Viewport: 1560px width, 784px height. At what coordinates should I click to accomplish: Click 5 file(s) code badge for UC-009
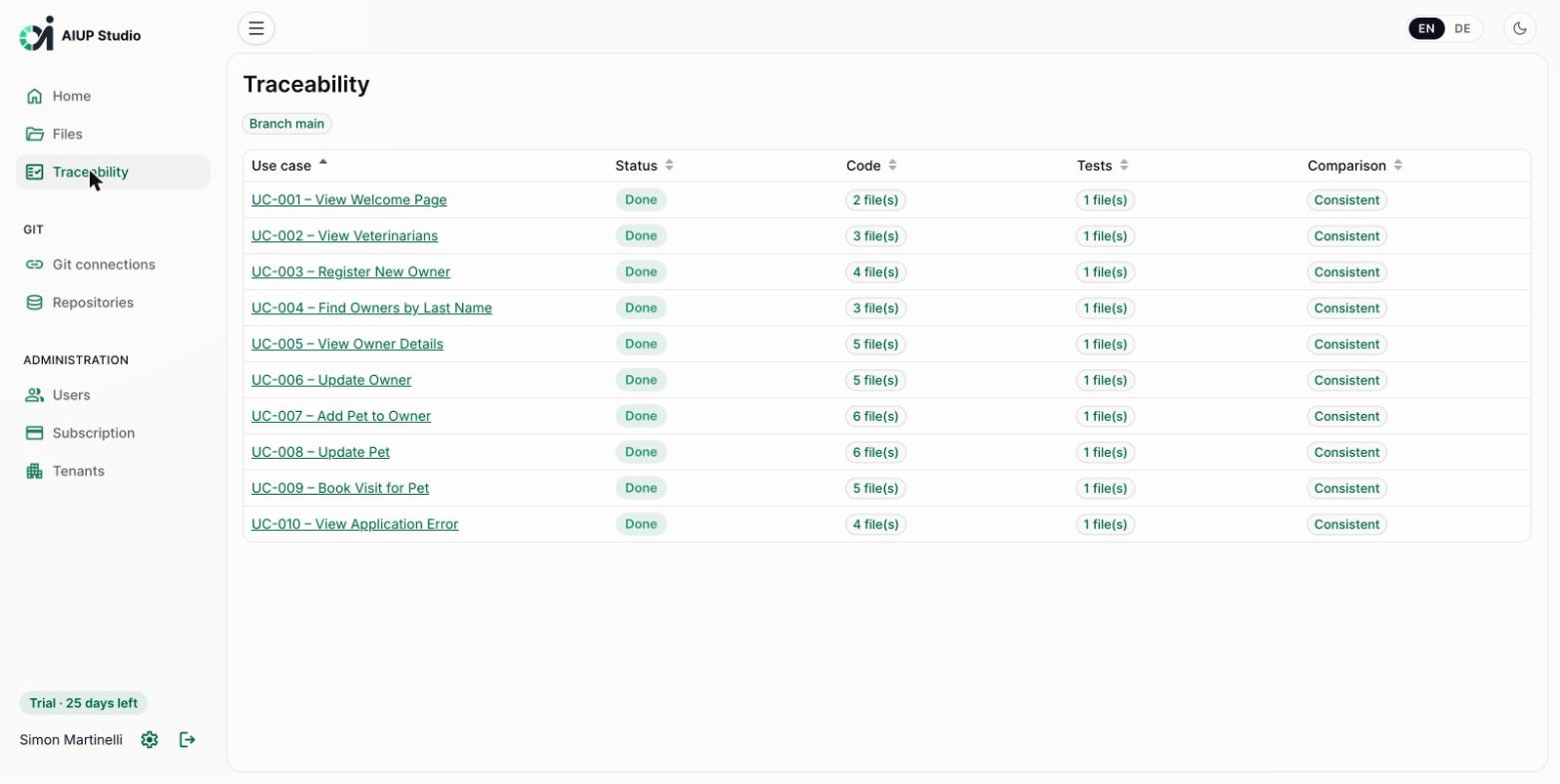(875, 488)
